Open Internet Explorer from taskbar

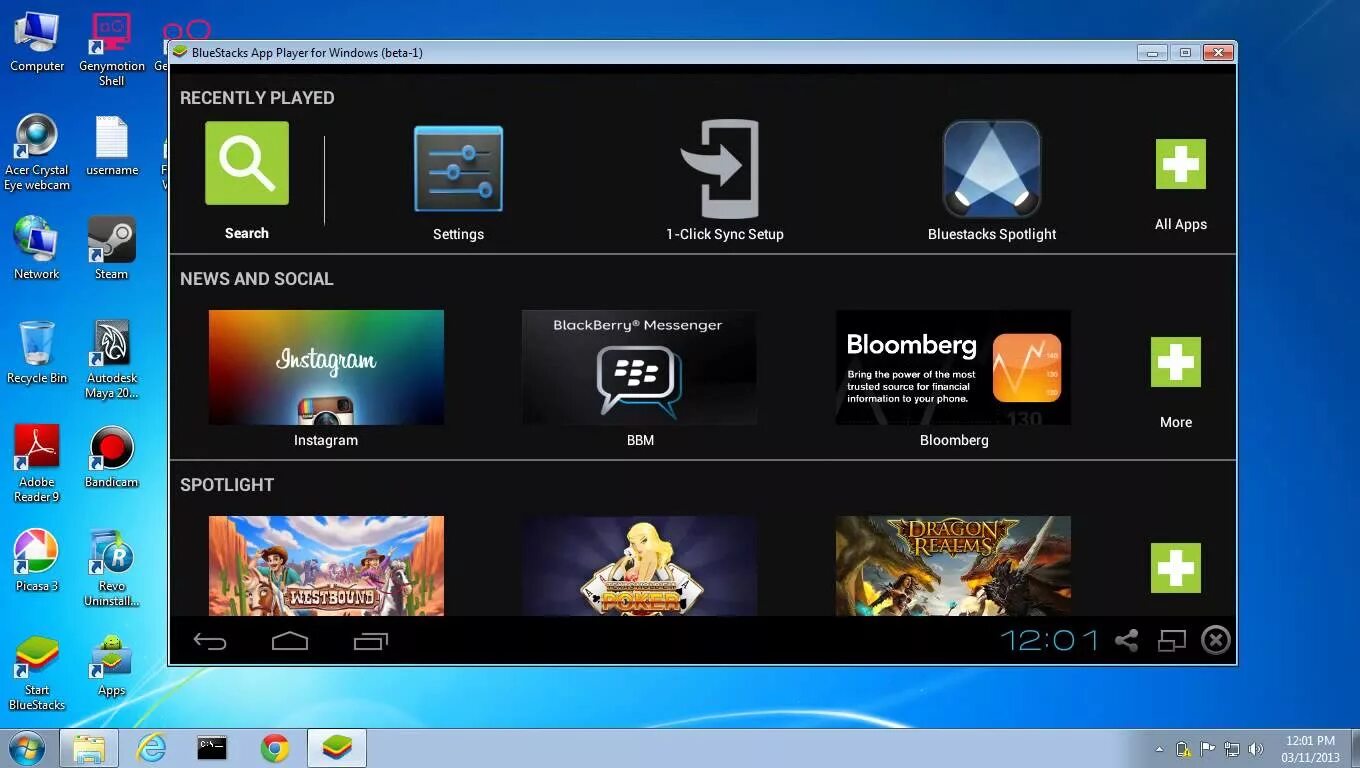pyautogui.click(x=151, y=748)
